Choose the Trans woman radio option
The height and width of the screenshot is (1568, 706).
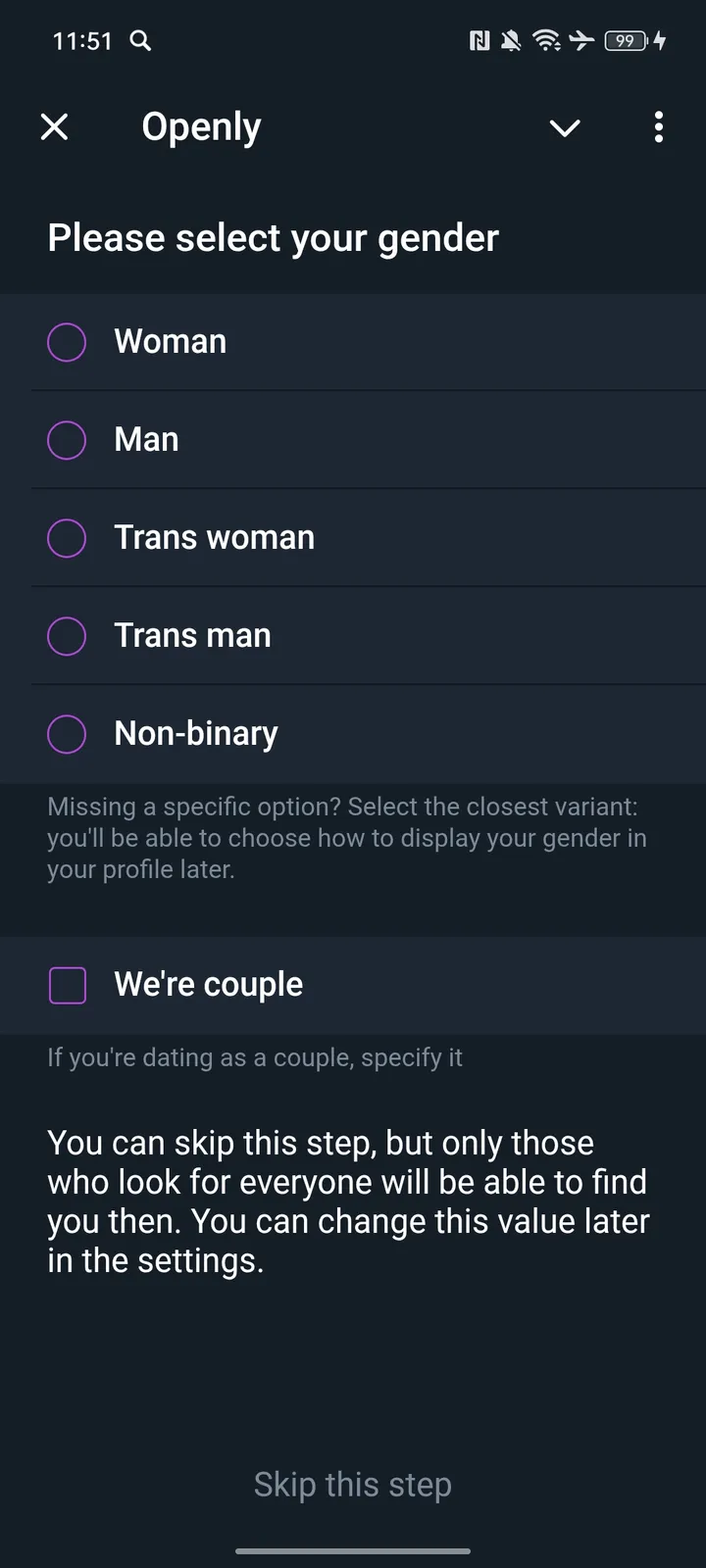point(67,538)
